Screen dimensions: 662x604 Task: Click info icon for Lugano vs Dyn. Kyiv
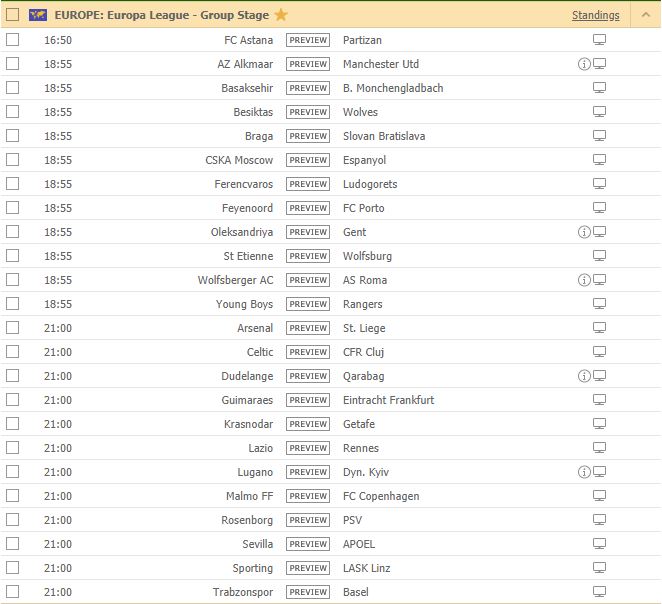tap(584, 472)
